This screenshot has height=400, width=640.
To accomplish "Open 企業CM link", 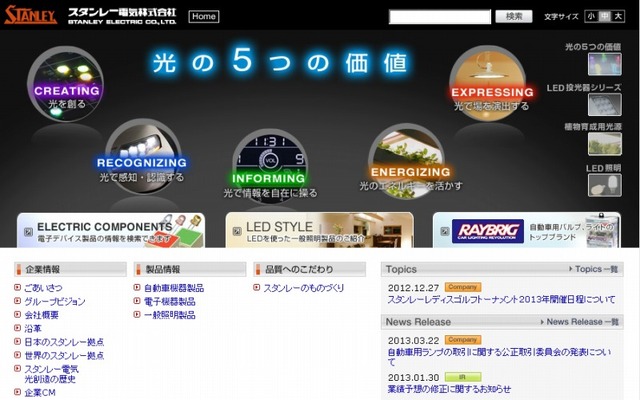I will click(40, 393).
